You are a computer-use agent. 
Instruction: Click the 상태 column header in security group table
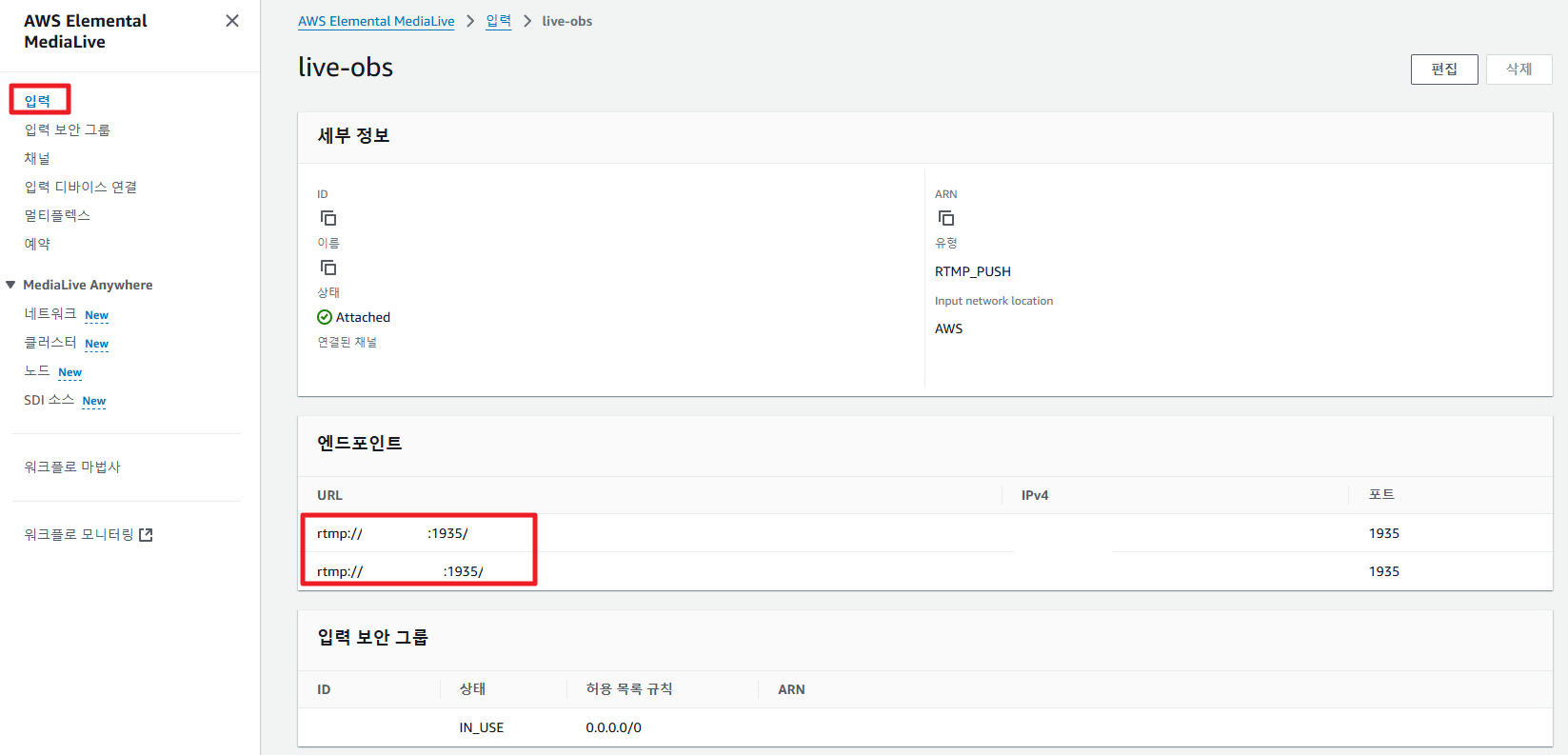(x=473, y=688)
